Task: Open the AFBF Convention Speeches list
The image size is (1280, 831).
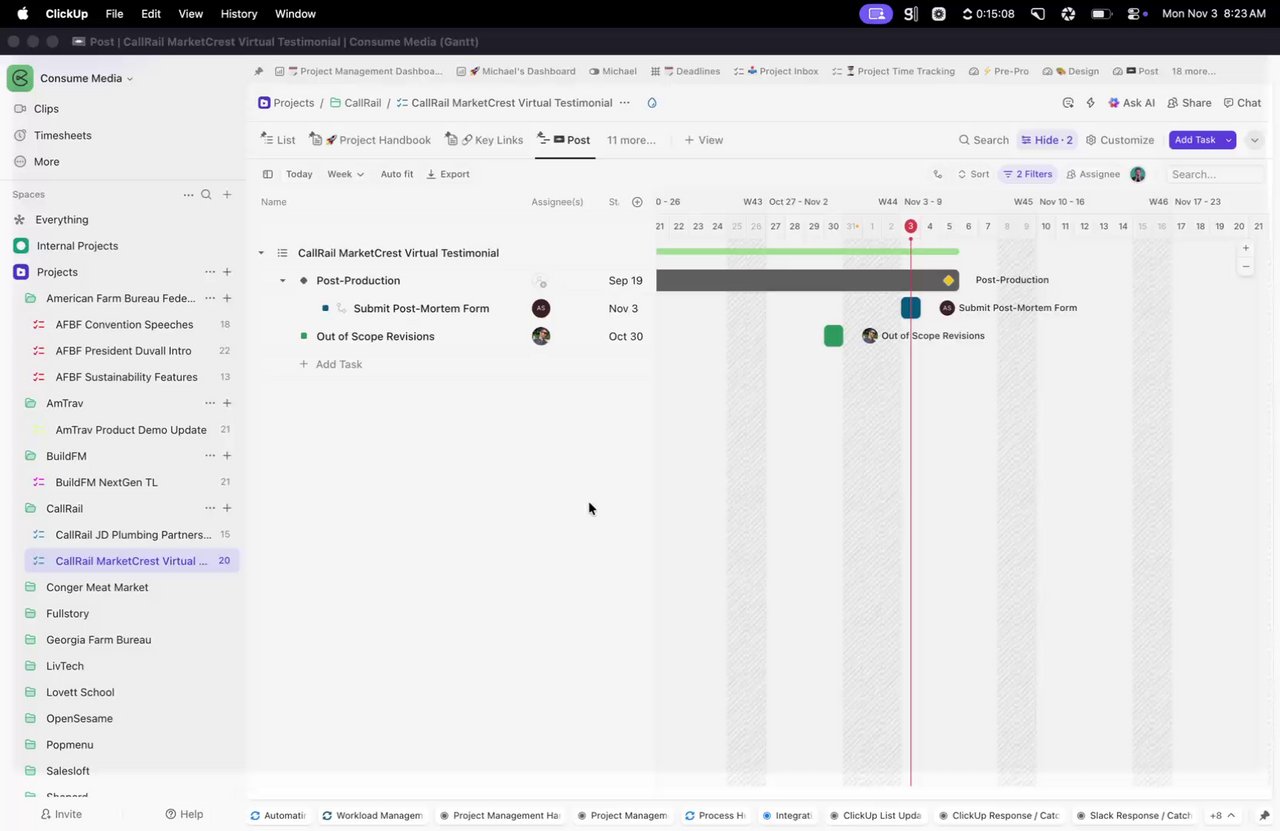Action: [x=124, y=325]
